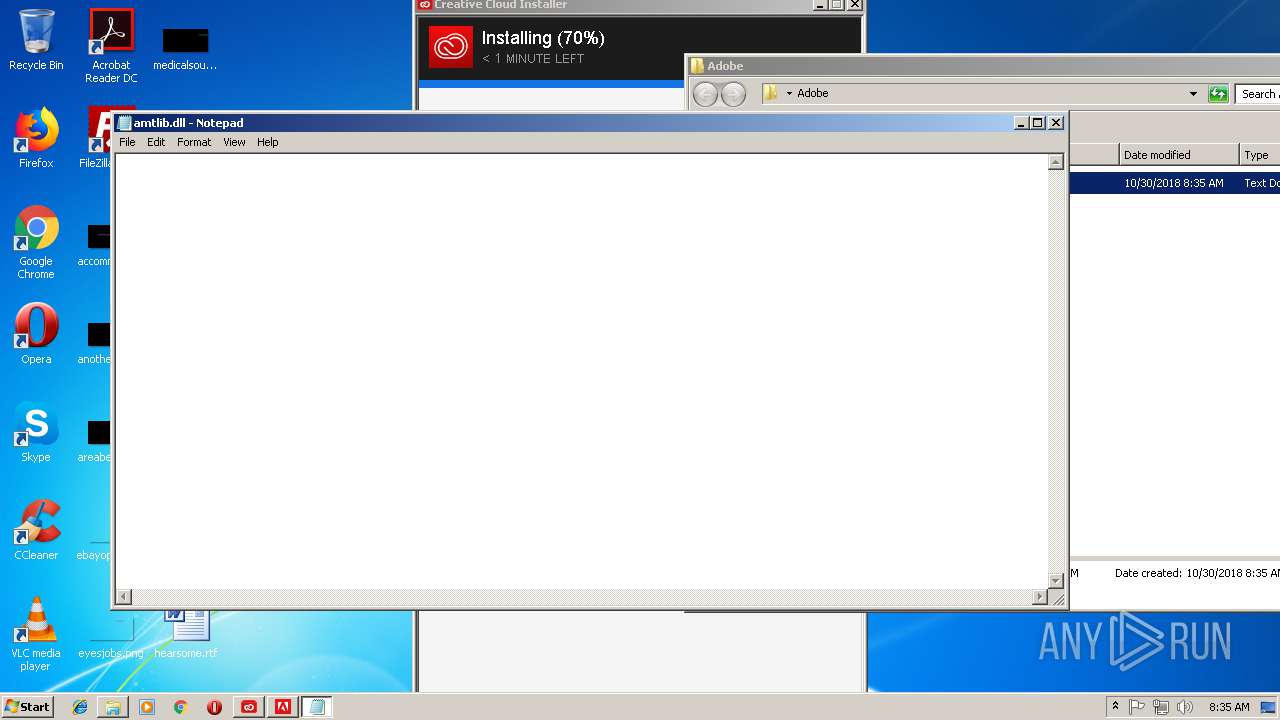The height and width of the screenshot is (720, 1280).
Task: Expand the breadcrumb arrow before Adobe
Action: (789, 94)
